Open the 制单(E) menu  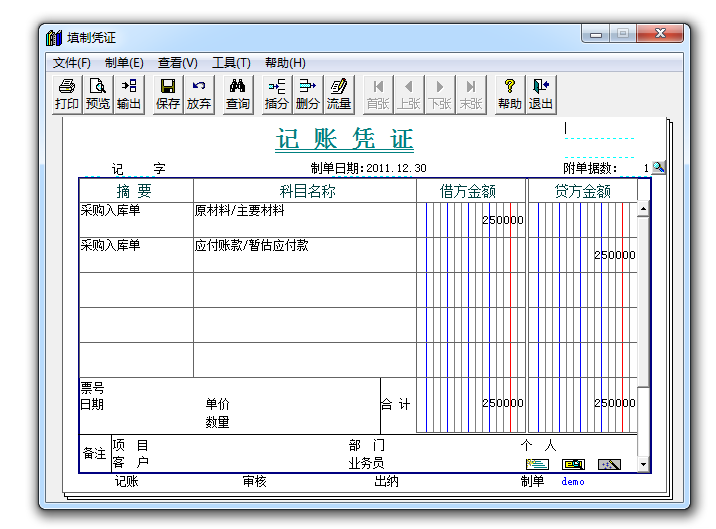pos(124,63)
